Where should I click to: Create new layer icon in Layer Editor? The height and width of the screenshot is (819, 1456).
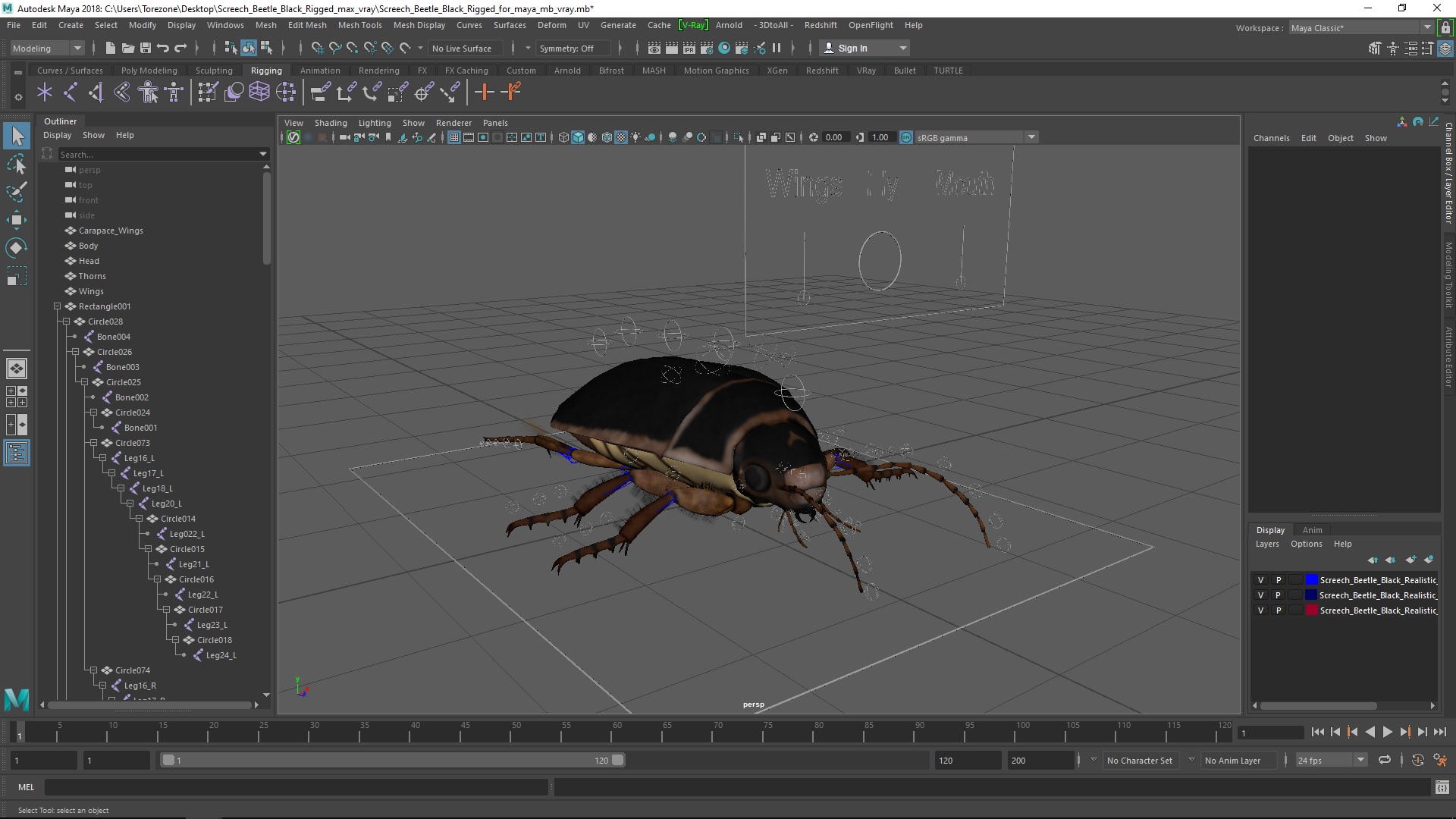tap(1410, 560)
